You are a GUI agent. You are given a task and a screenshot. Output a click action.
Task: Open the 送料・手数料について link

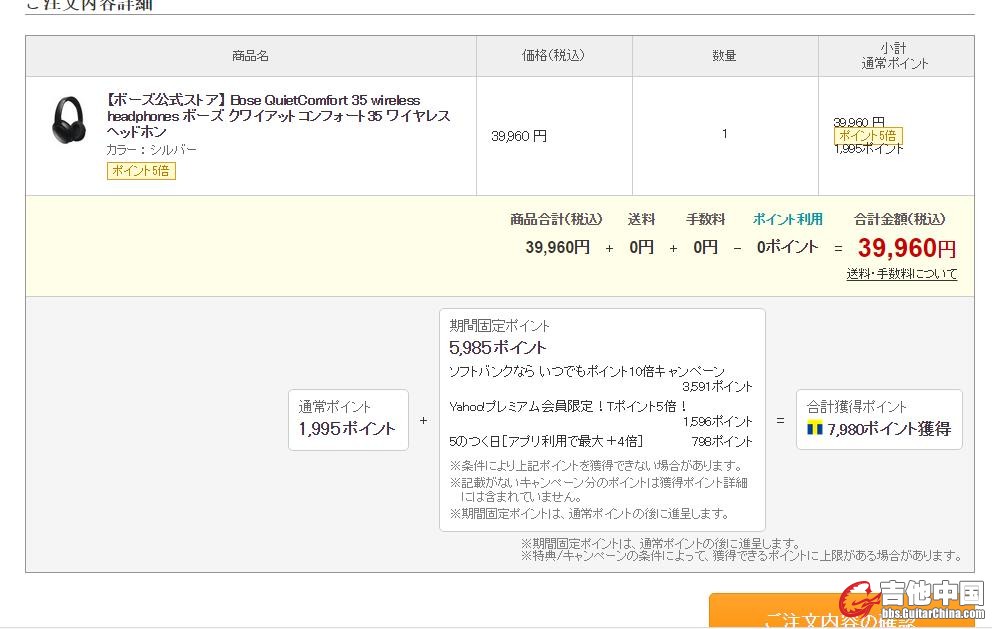pos(902,273)
